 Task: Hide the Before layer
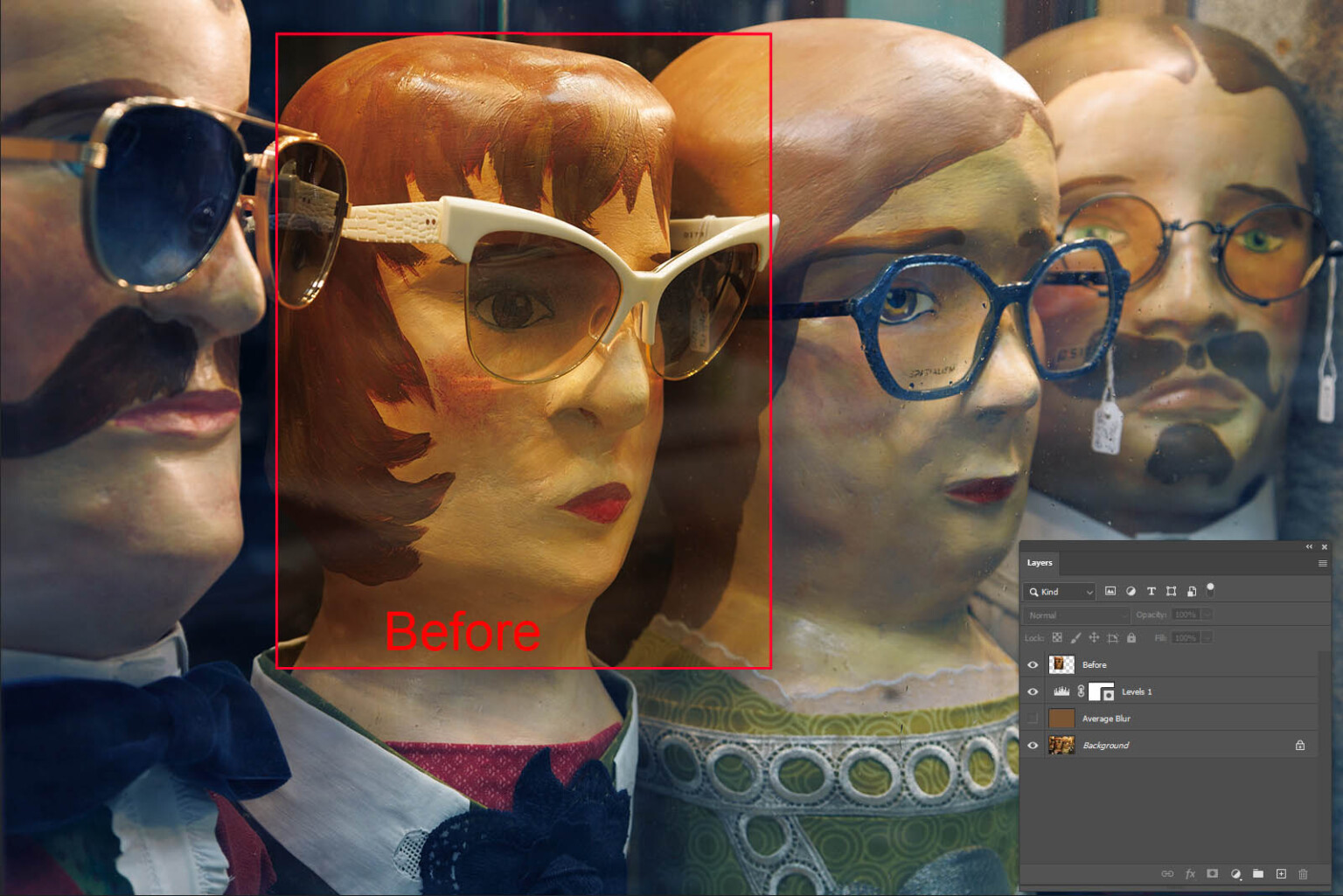(1033, 664)
